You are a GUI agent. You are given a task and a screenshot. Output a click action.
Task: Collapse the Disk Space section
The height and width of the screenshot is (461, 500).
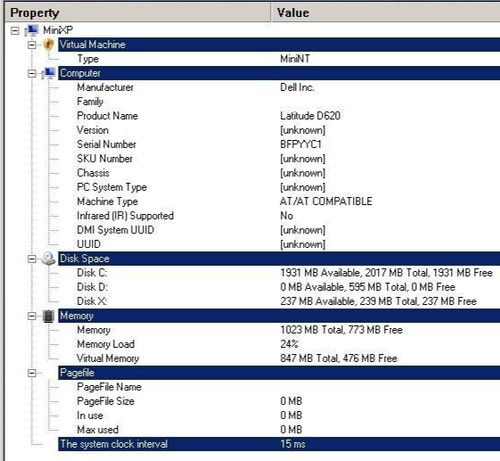coord(32,259)
